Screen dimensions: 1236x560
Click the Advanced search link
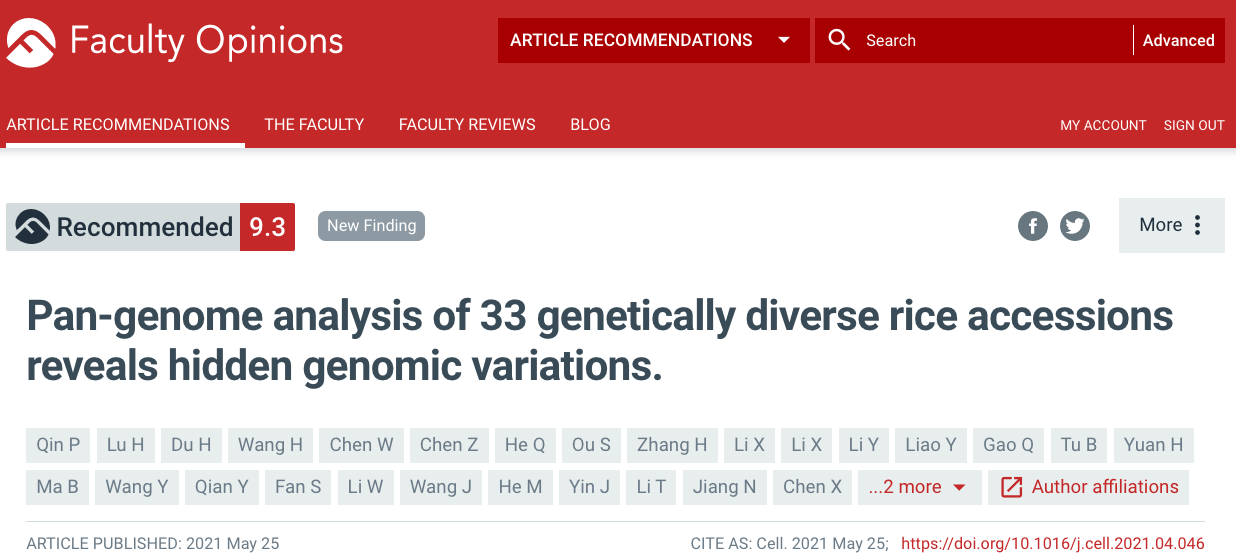[x=1178, y=40]
